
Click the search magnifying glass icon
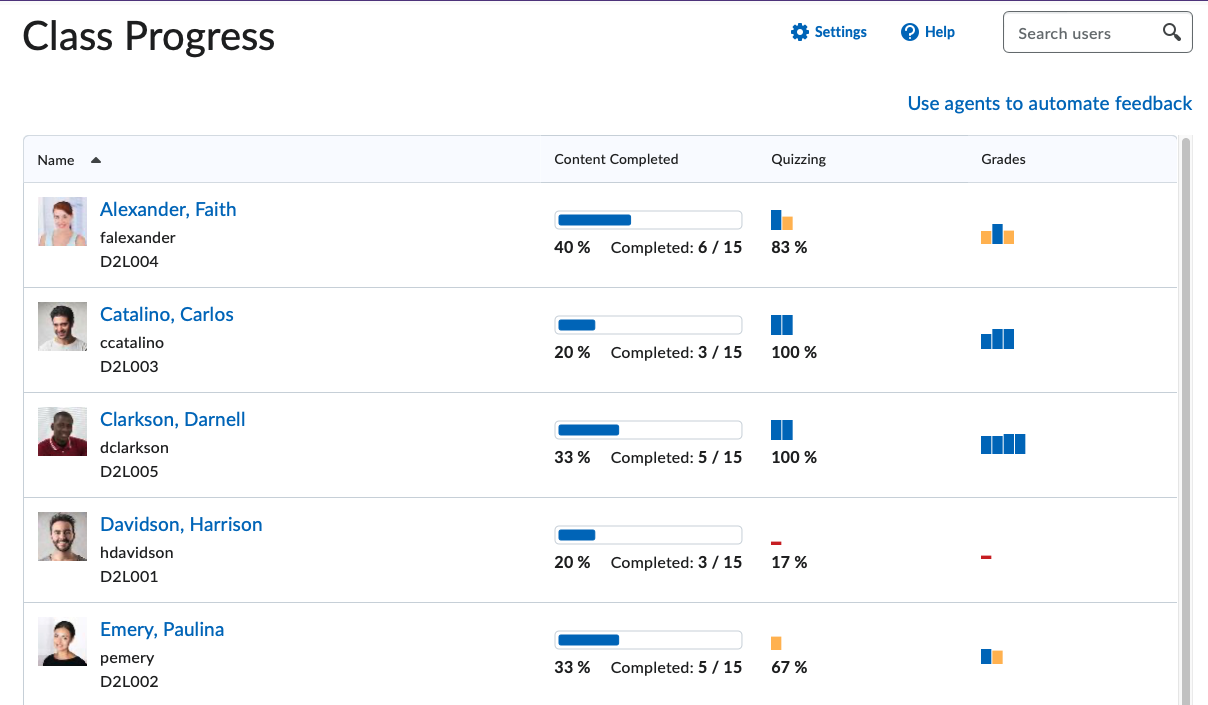(1172, 32)
